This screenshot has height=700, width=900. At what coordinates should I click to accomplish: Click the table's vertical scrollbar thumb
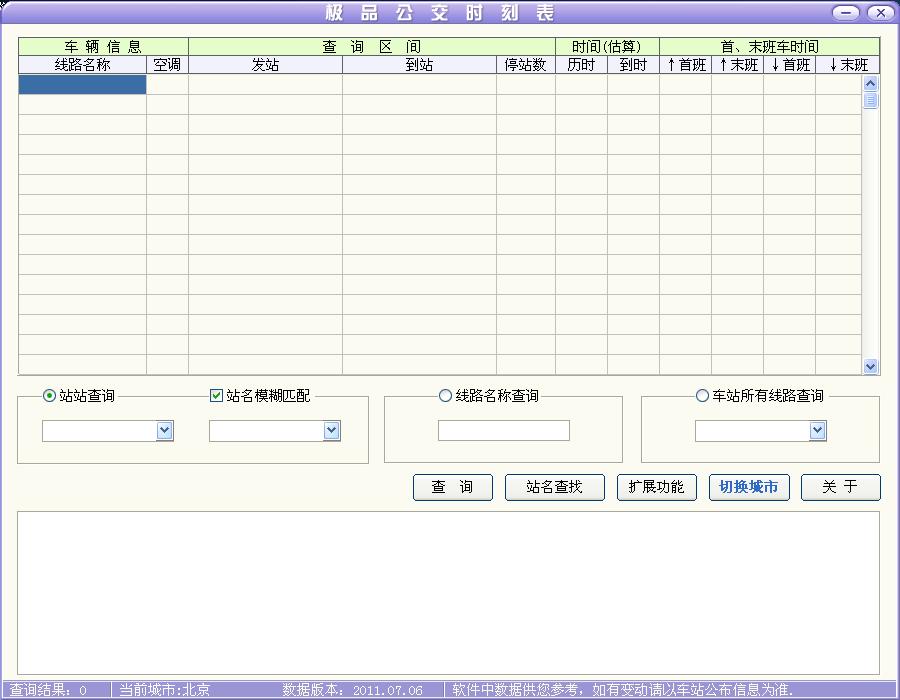[x=870, y=100]
